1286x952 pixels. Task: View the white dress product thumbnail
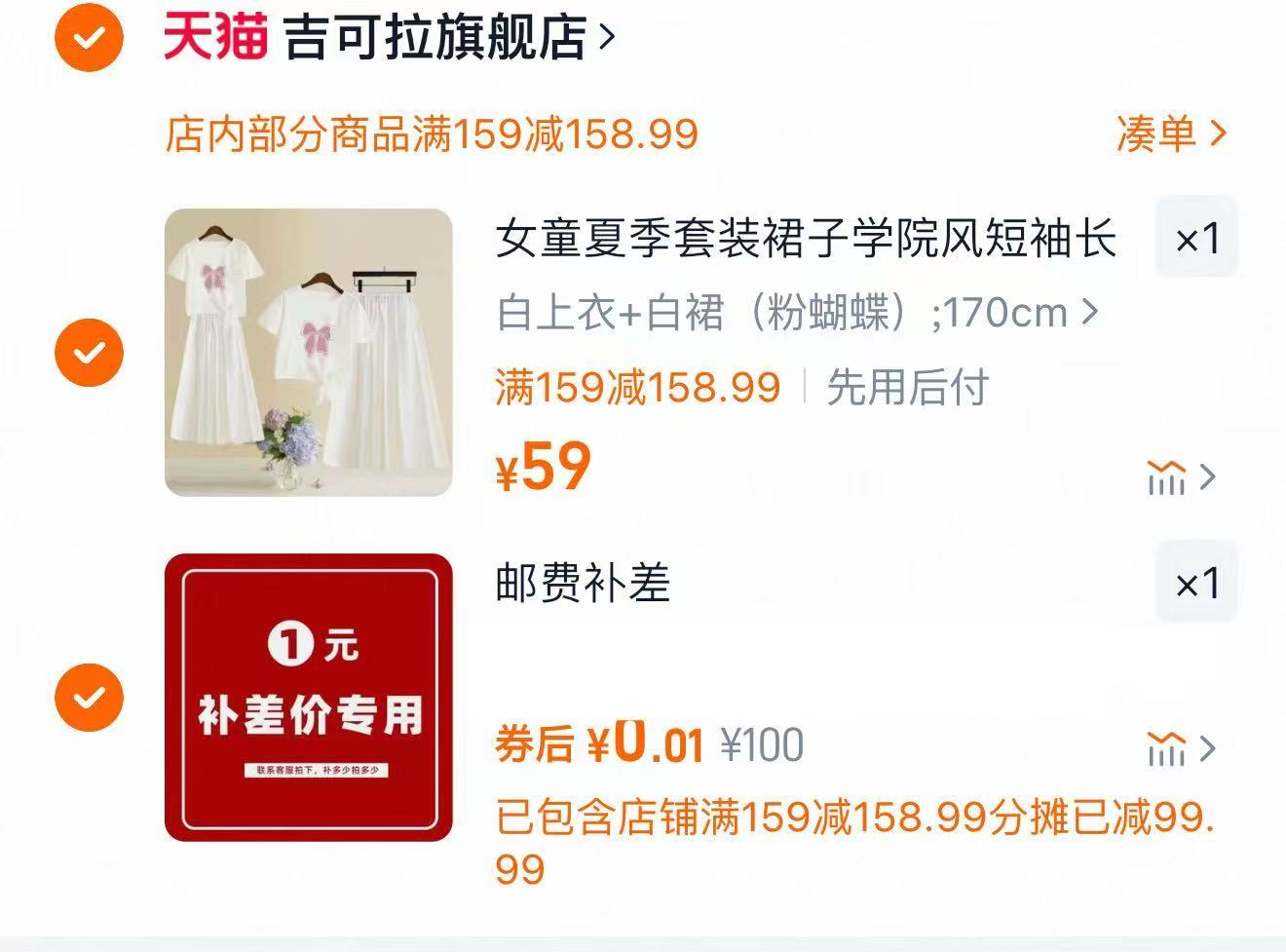tap(308, 352)
